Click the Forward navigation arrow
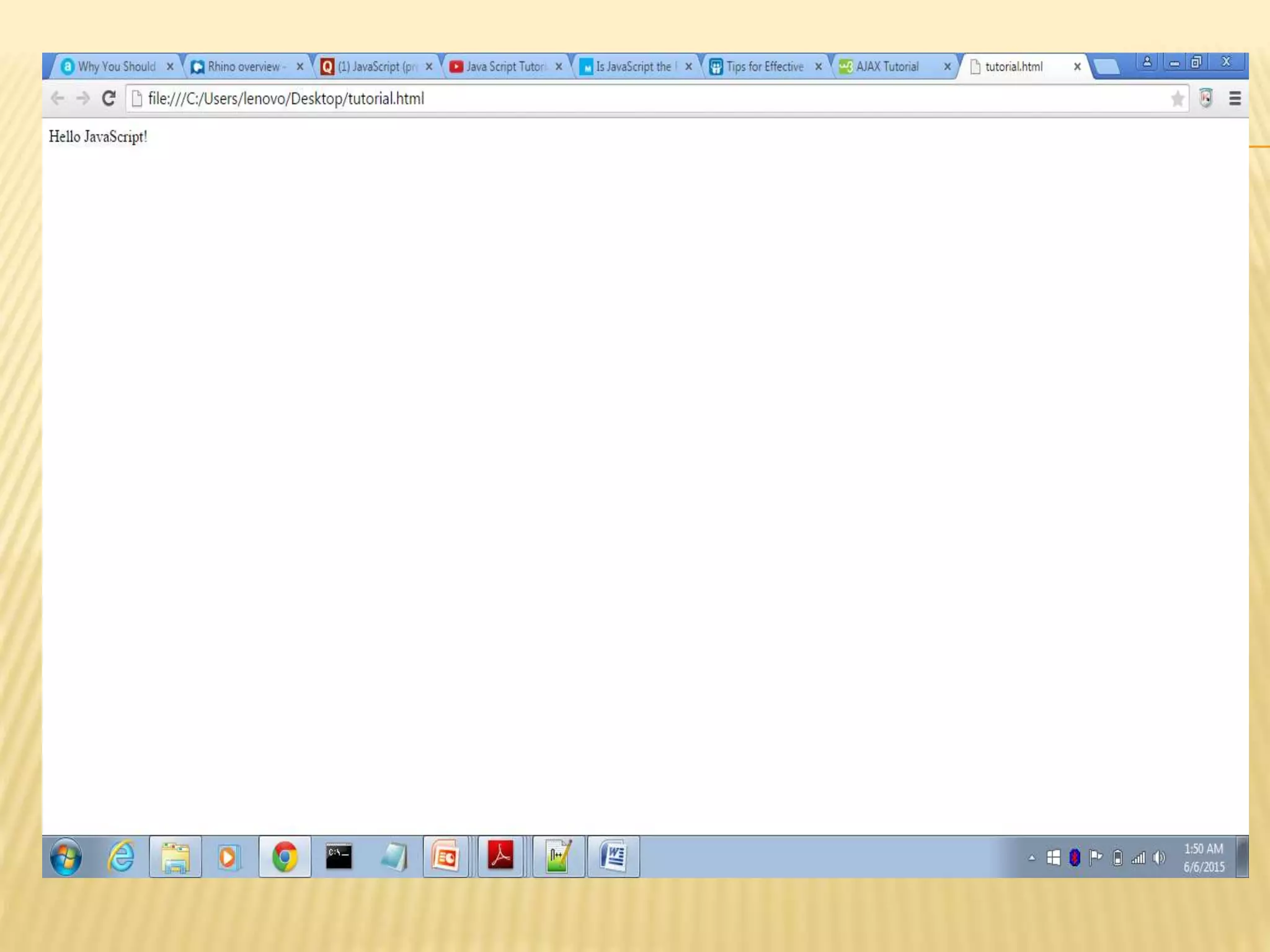The width and height of the screenshot is (1270, 952). 83,99
